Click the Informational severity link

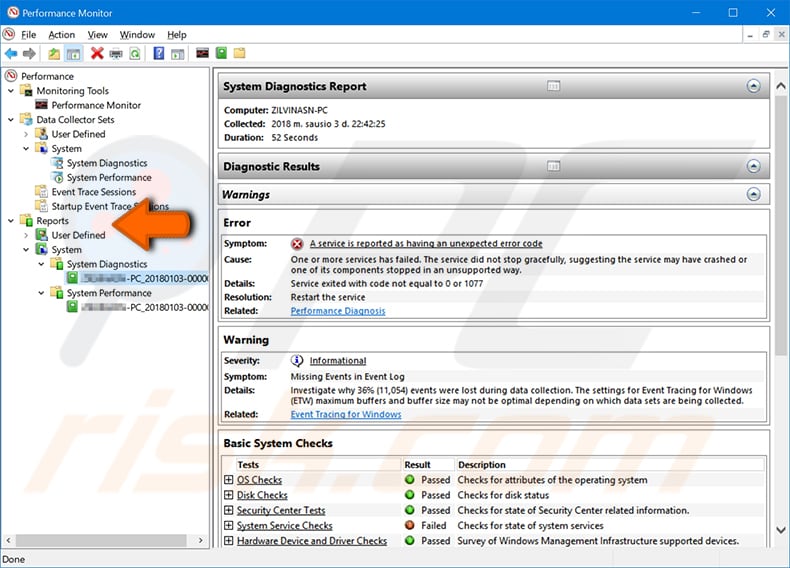point(338,361)
